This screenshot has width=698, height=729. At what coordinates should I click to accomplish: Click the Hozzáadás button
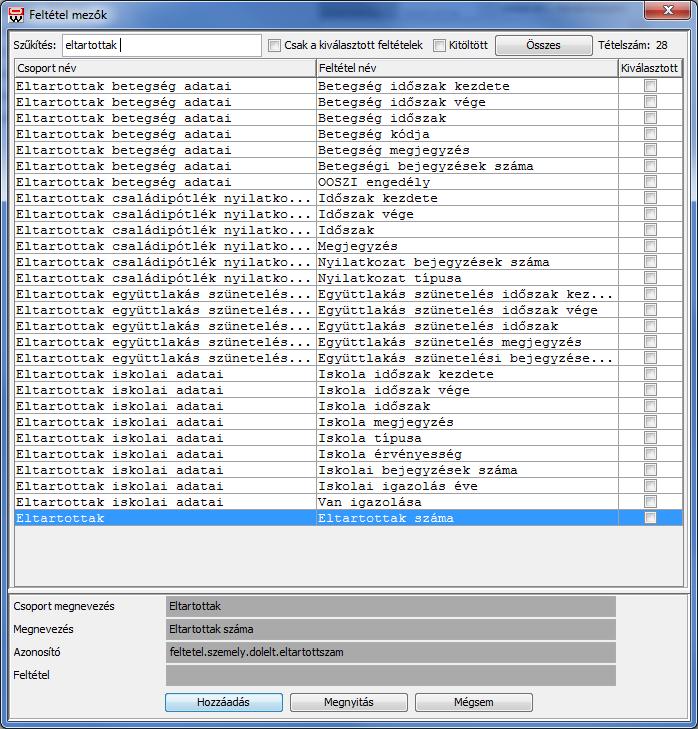(x=224, y=702)
